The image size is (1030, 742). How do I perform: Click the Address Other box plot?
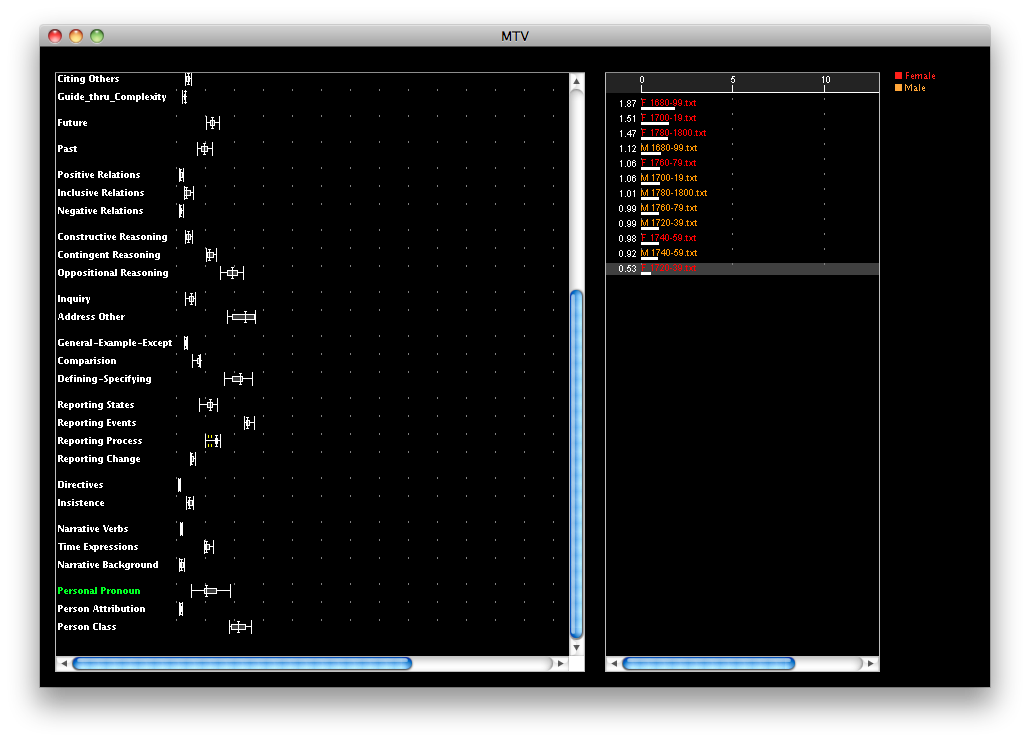pyautogui.click(x=242, y=317)
